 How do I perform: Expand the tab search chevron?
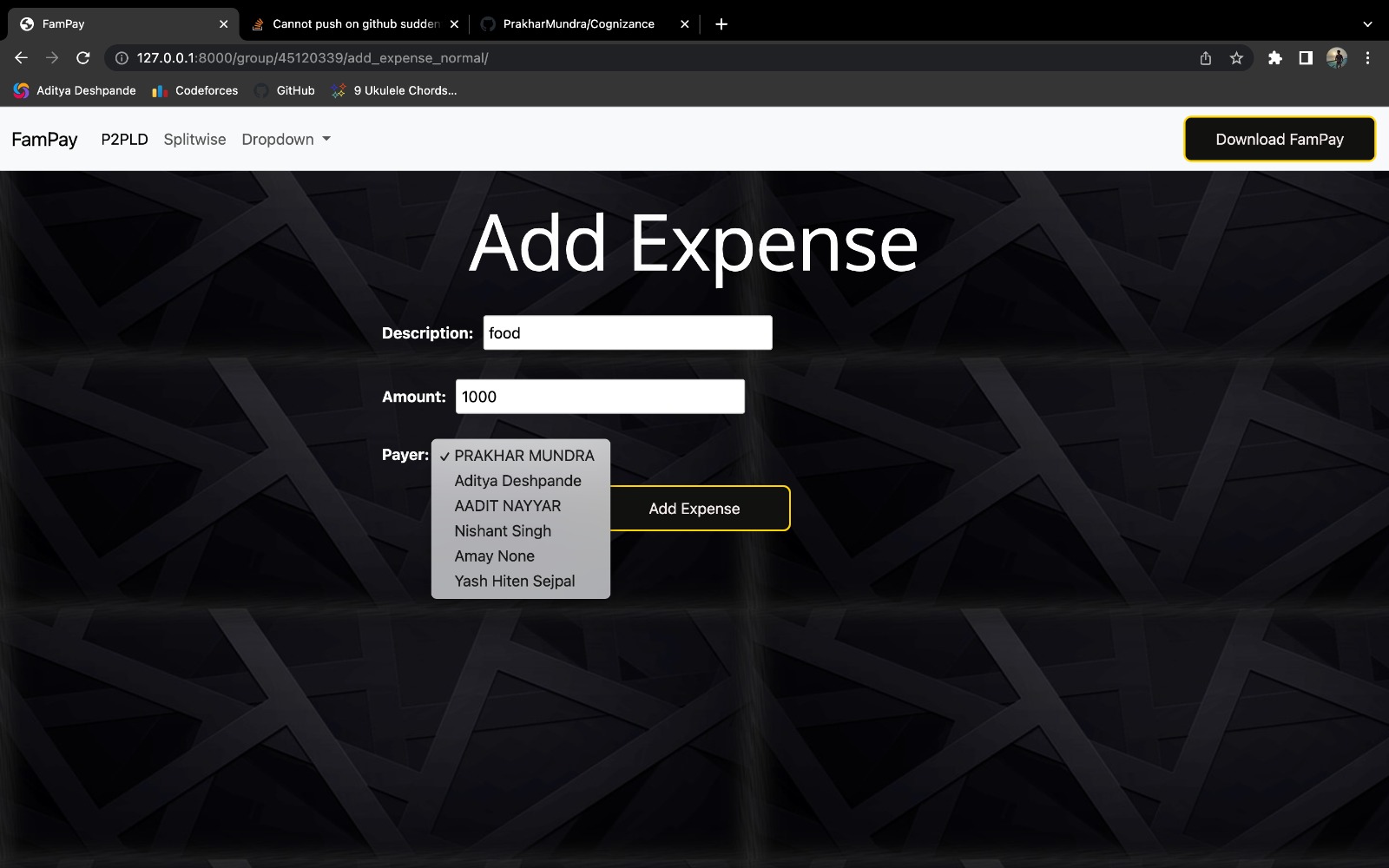[x=1367, y=24]
